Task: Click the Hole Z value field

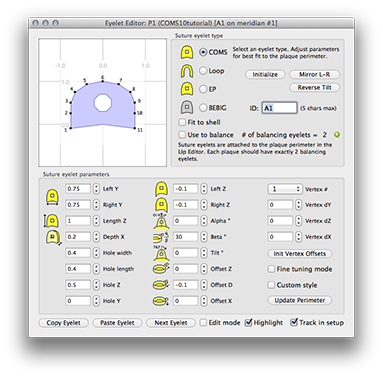Action: pos(78,285)
